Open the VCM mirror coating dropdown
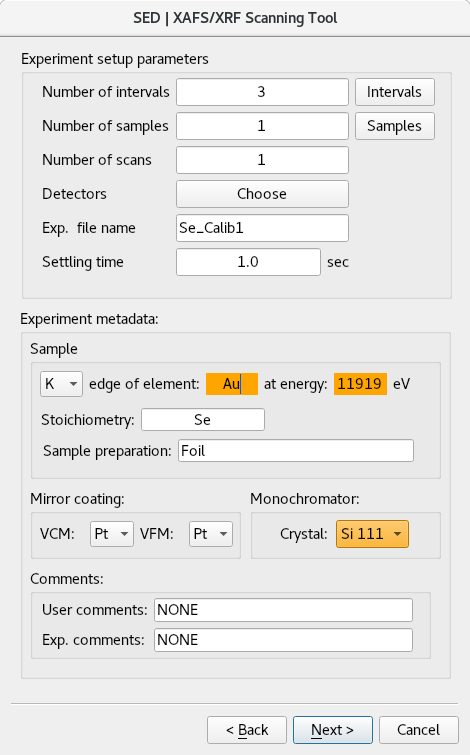This screenshot has width=470, height=755. click(112, 534)
